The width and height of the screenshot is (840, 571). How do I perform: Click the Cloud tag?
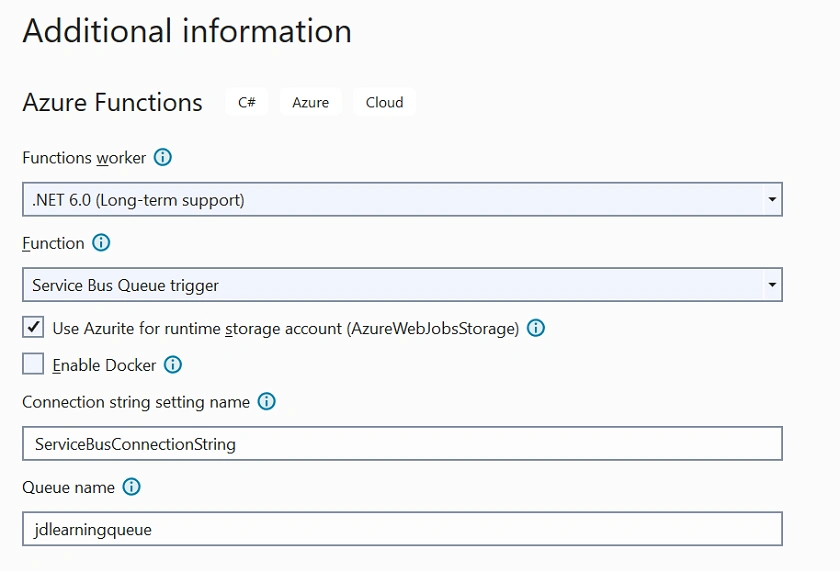[384, 102]
